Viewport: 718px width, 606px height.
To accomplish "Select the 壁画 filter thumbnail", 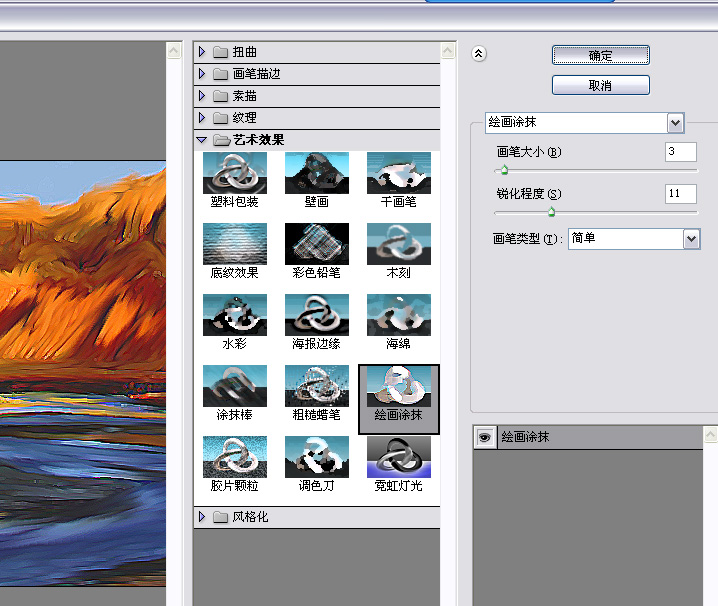I will pos(316,173).
